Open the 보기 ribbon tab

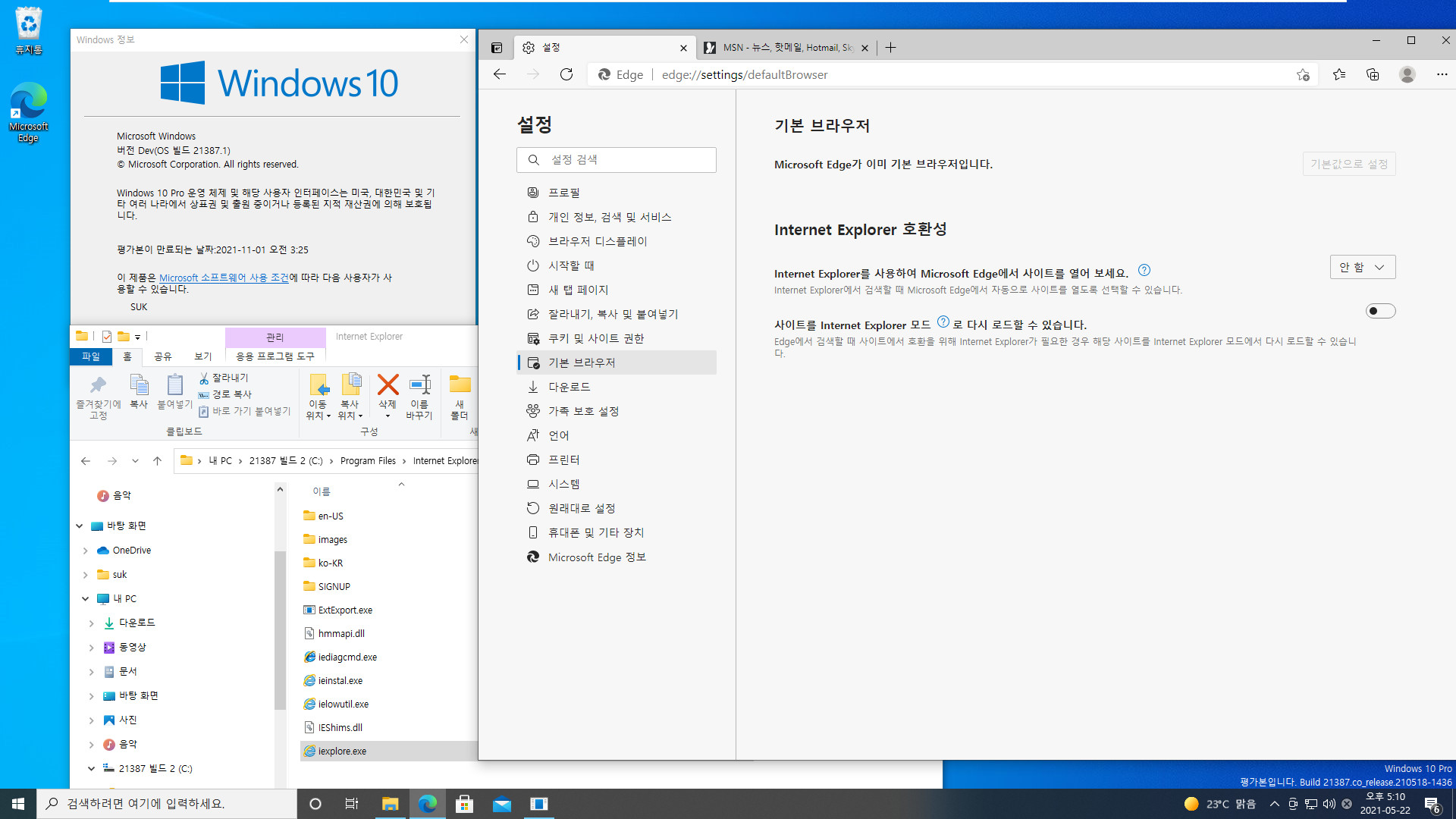pyautogui.click(x=202, y=356)
